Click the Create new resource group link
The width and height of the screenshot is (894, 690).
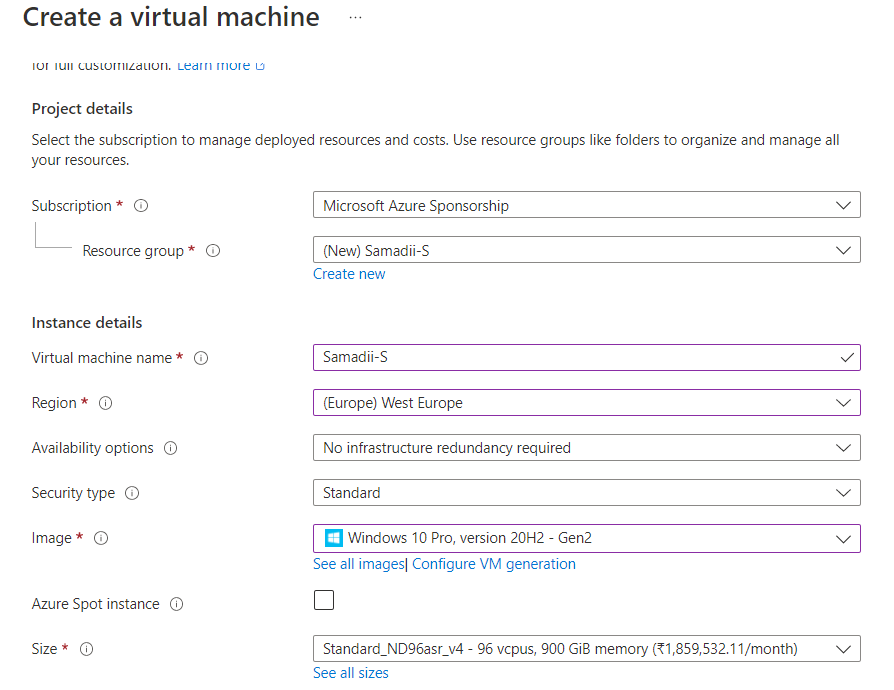tap(349, 274)
